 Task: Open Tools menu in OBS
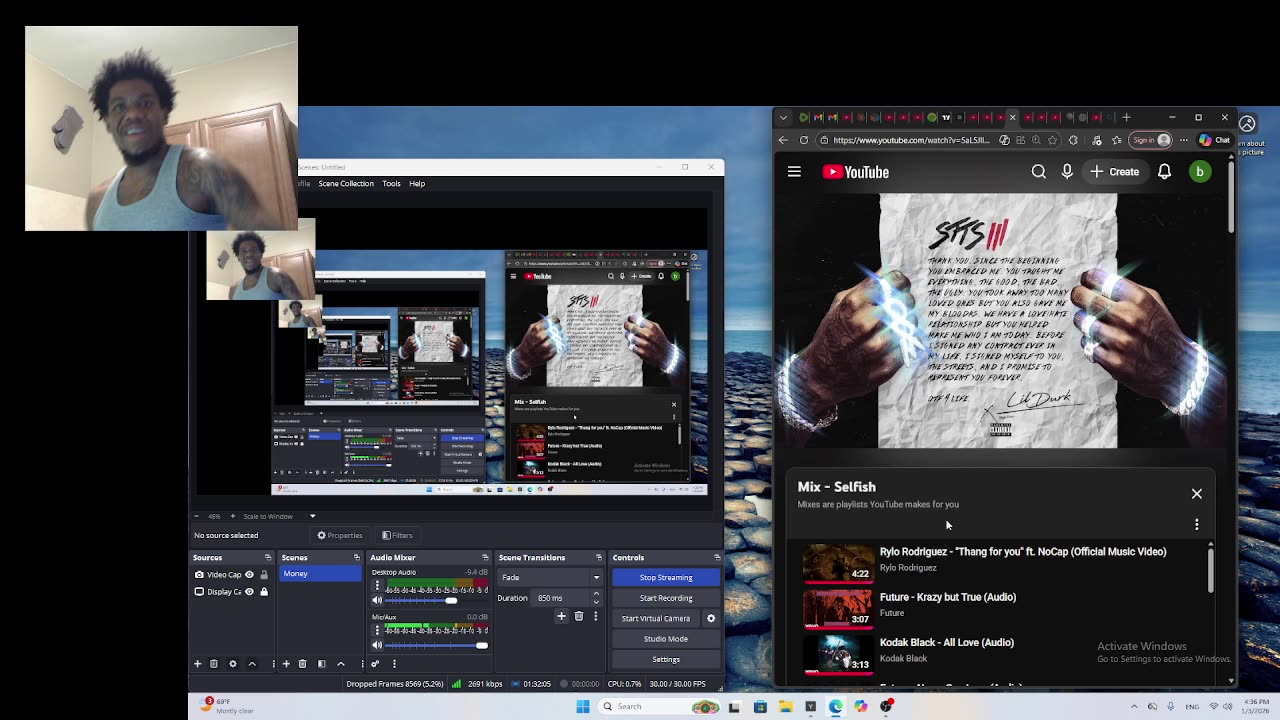pyautogui.click(x=391, y=183)
